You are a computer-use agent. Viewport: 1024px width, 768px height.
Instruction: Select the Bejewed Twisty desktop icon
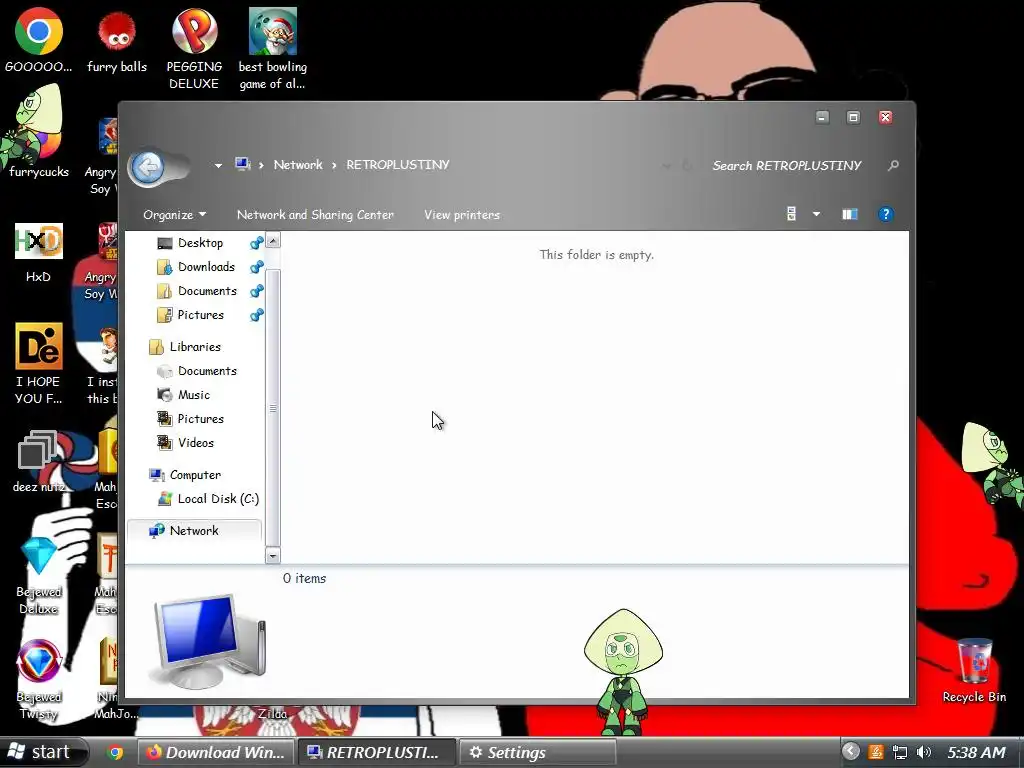click(x=39, y=680)
